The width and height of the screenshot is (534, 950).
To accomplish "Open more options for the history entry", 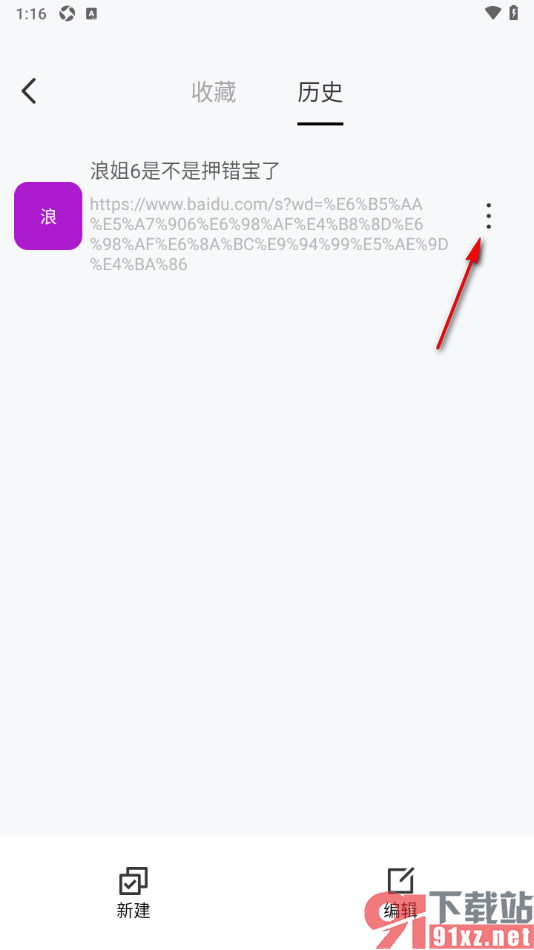I will (489, 216).
